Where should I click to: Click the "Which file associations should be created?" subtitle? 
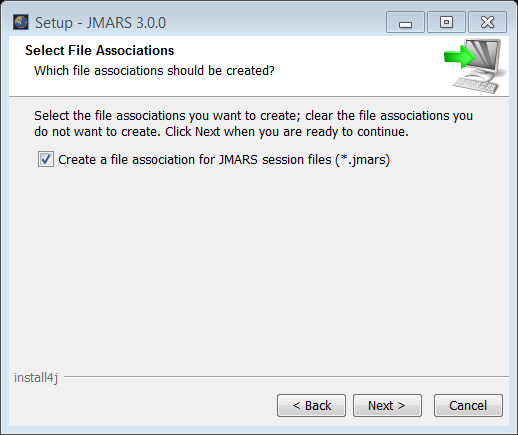pyautogui.click(x=154, y=71)
